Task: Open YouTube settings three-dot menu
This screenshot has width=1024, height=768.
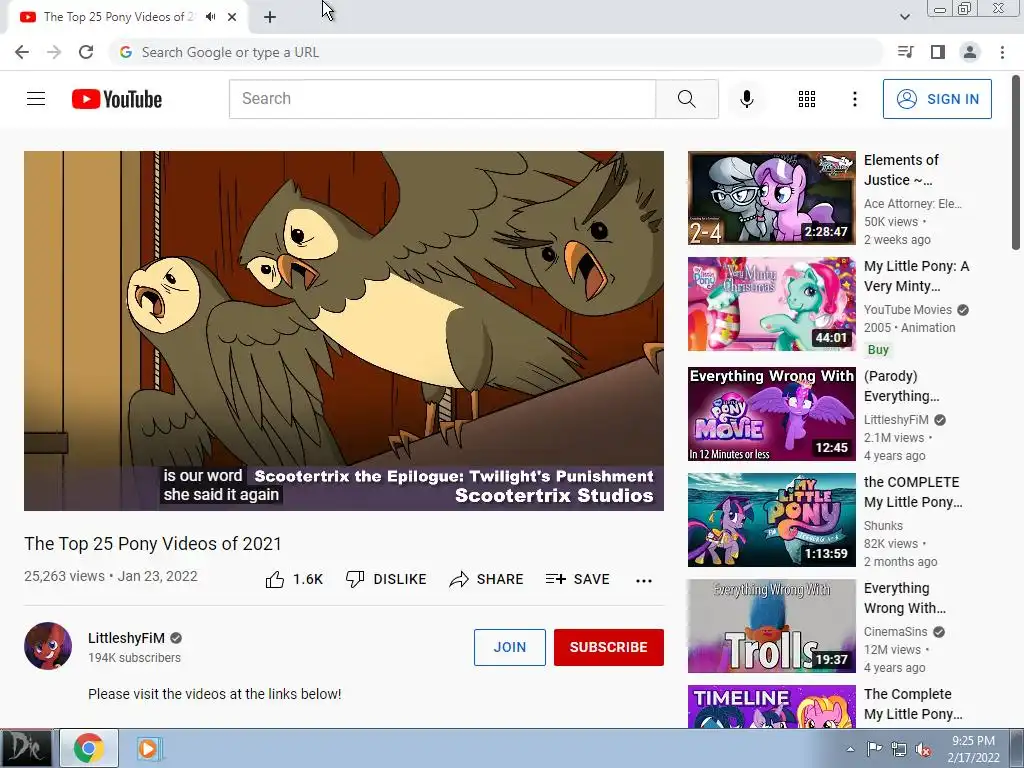Action: 855,99
